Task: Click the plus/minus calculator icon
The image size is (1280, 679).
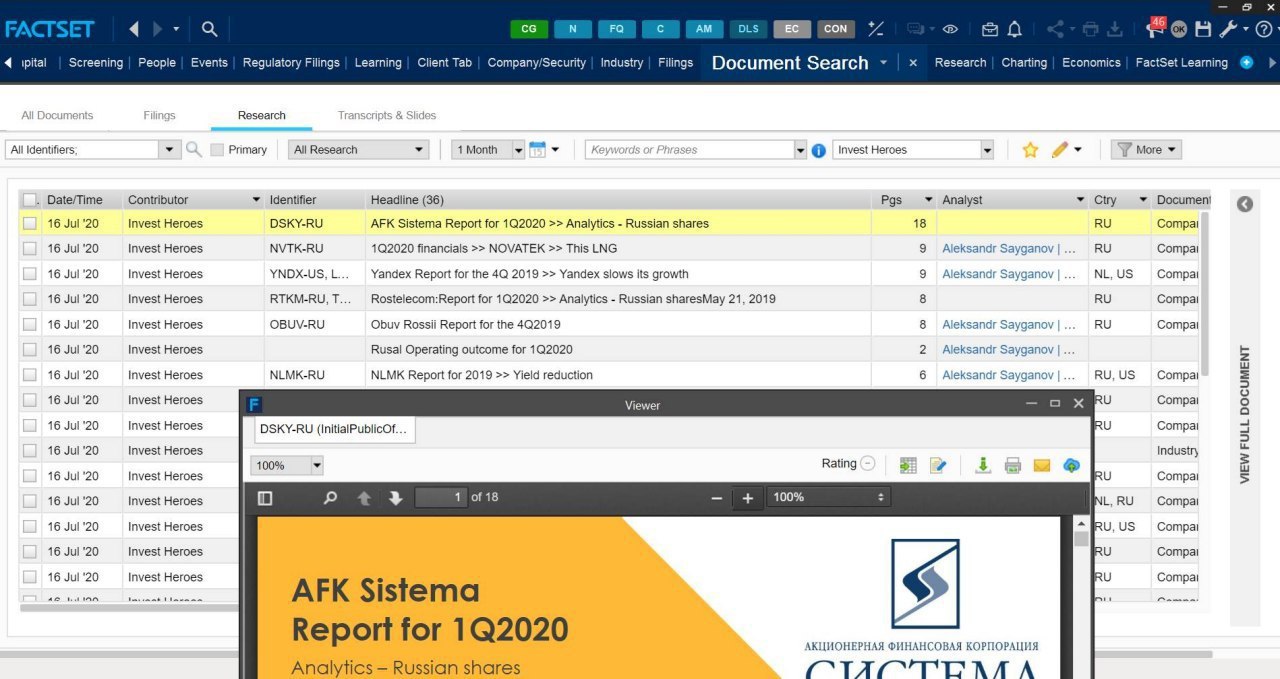Action: [876, 29]
